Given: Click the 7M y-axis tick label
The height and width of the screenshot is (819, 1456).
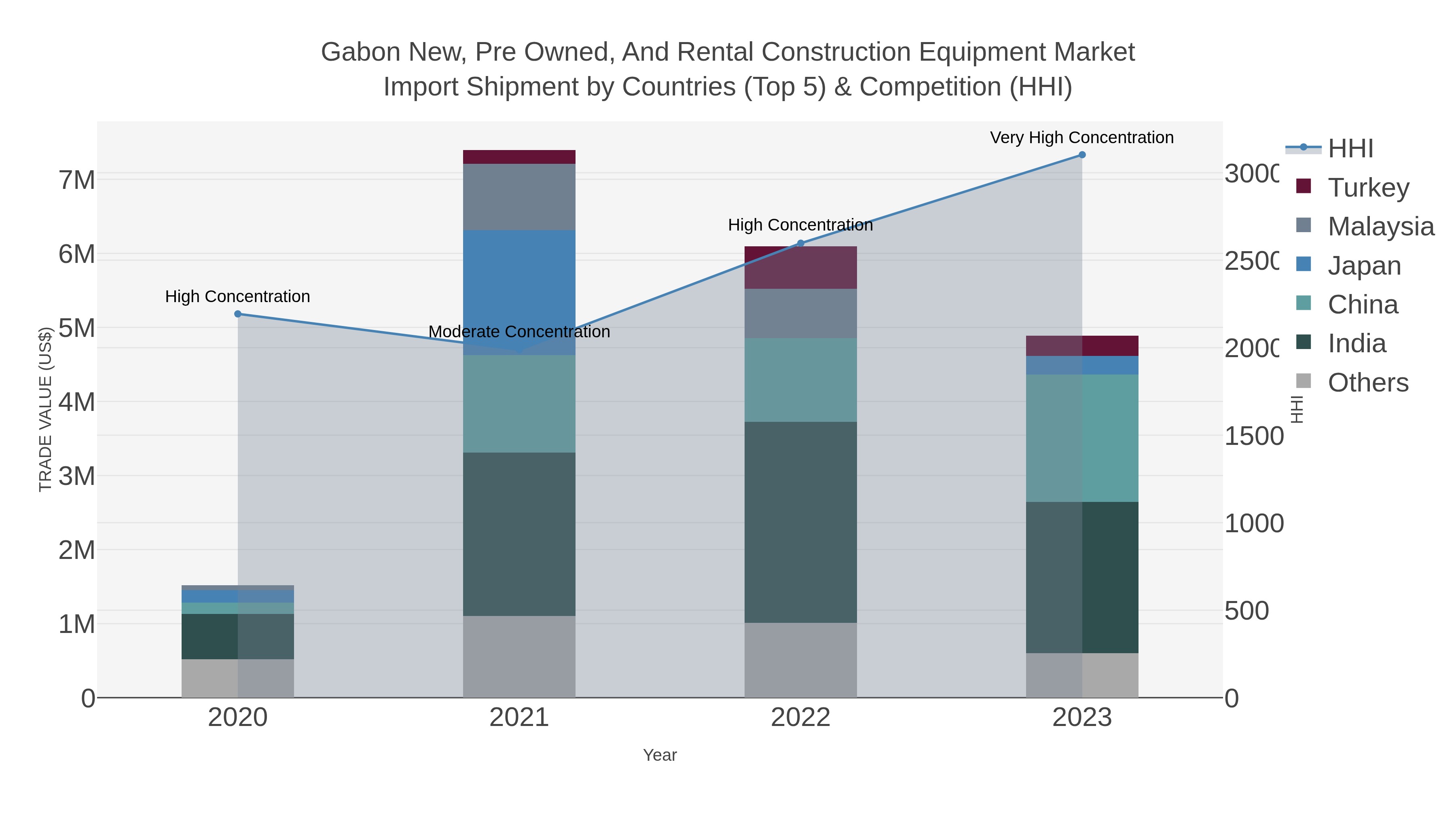Looking at the screenshot, I should coord(77,180).
